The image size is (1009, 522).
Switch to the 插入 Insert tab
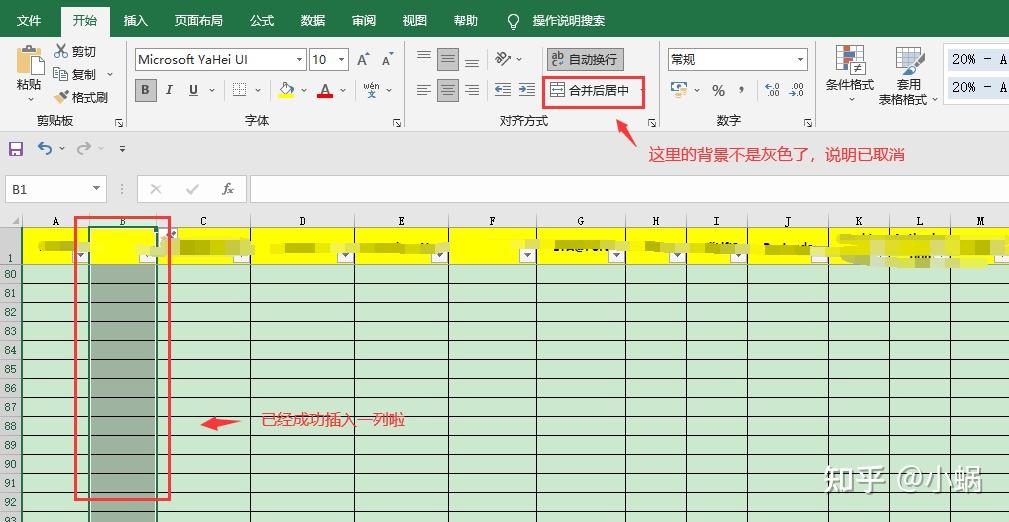point(136,21)
